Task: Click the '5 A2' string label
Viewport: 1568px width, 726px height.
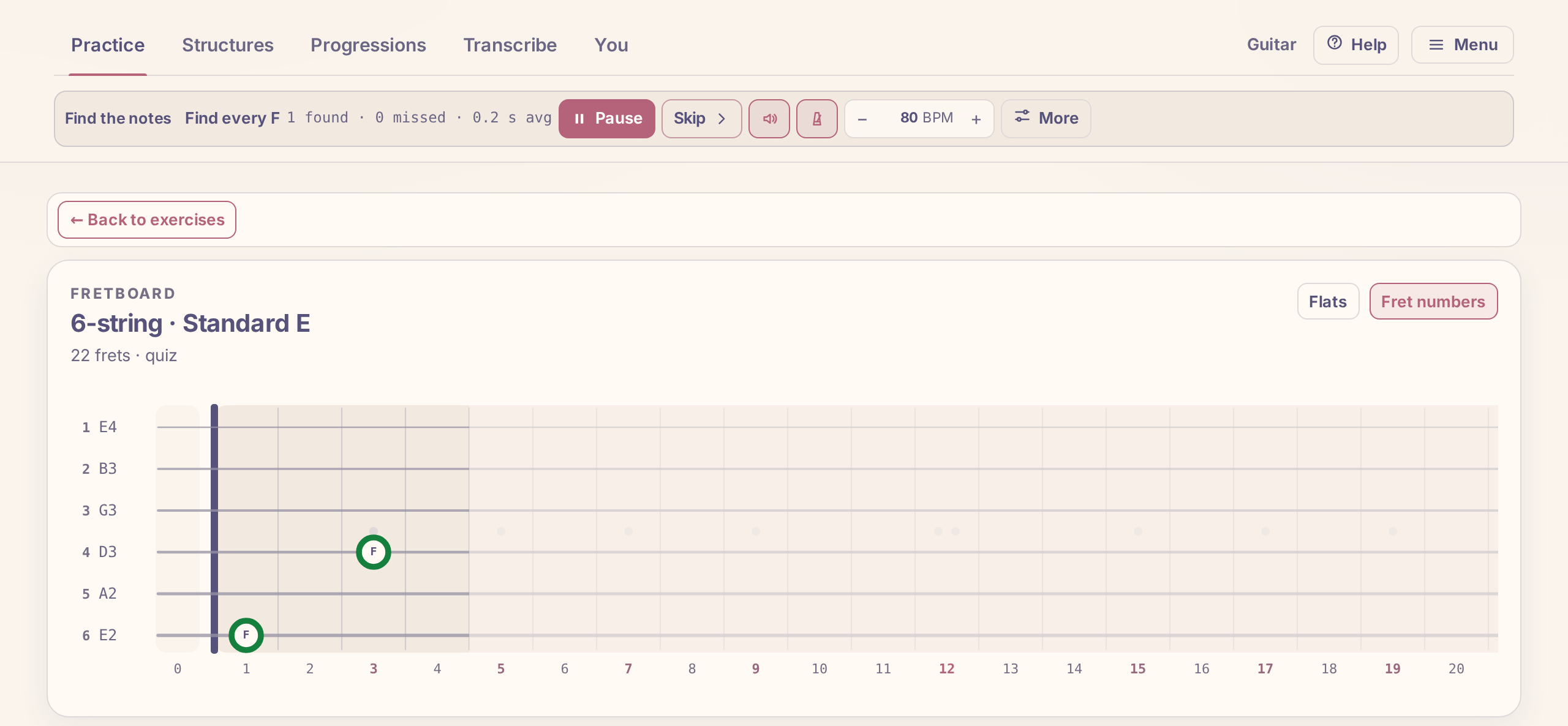Action: click(x=99, y=594)
